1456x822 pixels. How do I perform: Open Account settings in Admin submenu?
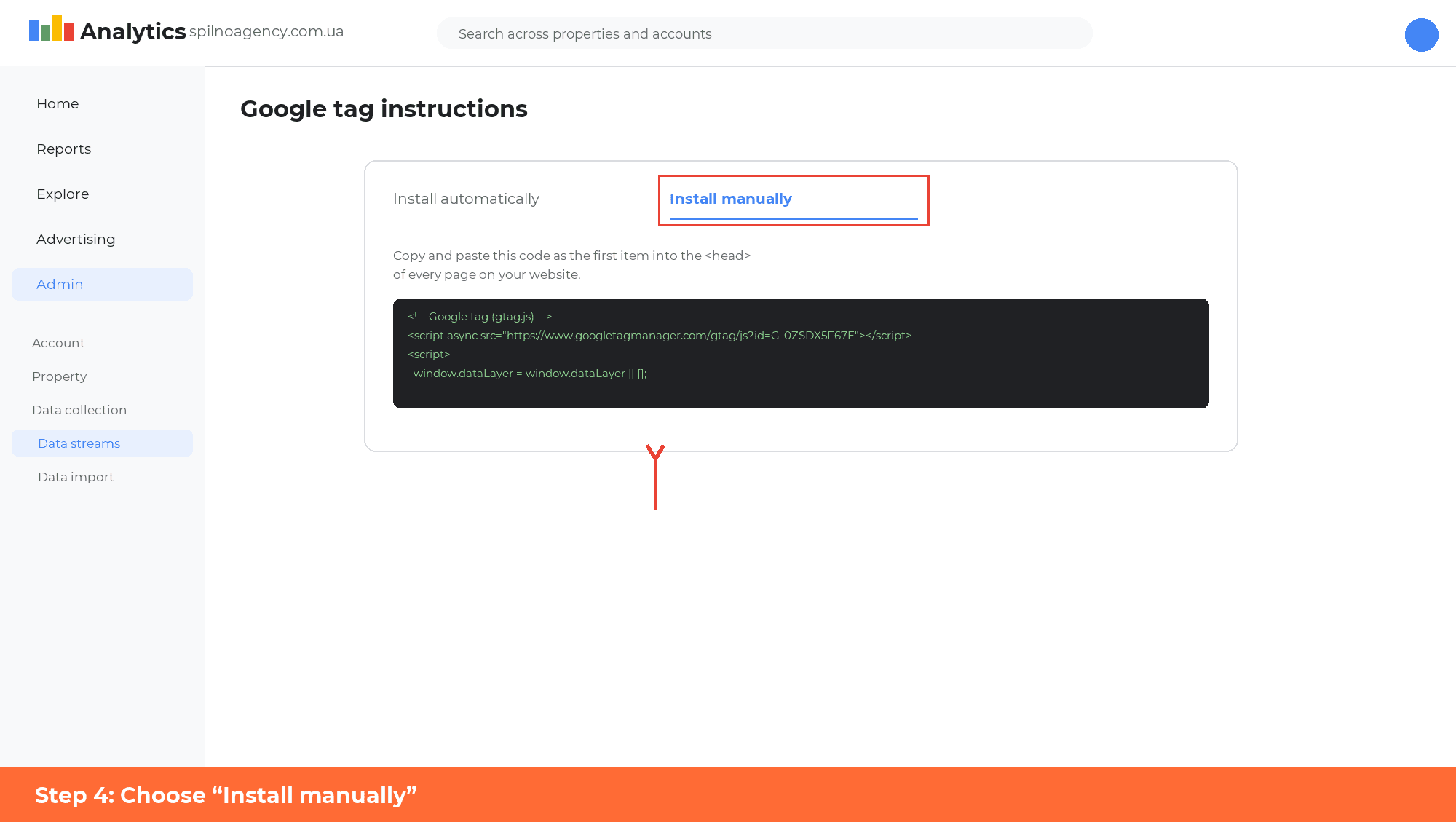(58, 343)
